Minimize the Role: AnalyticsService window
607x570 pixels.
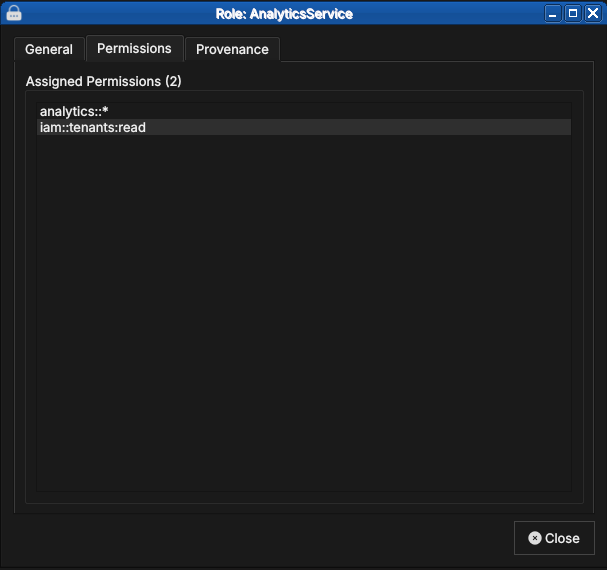(x=553, y=14)
